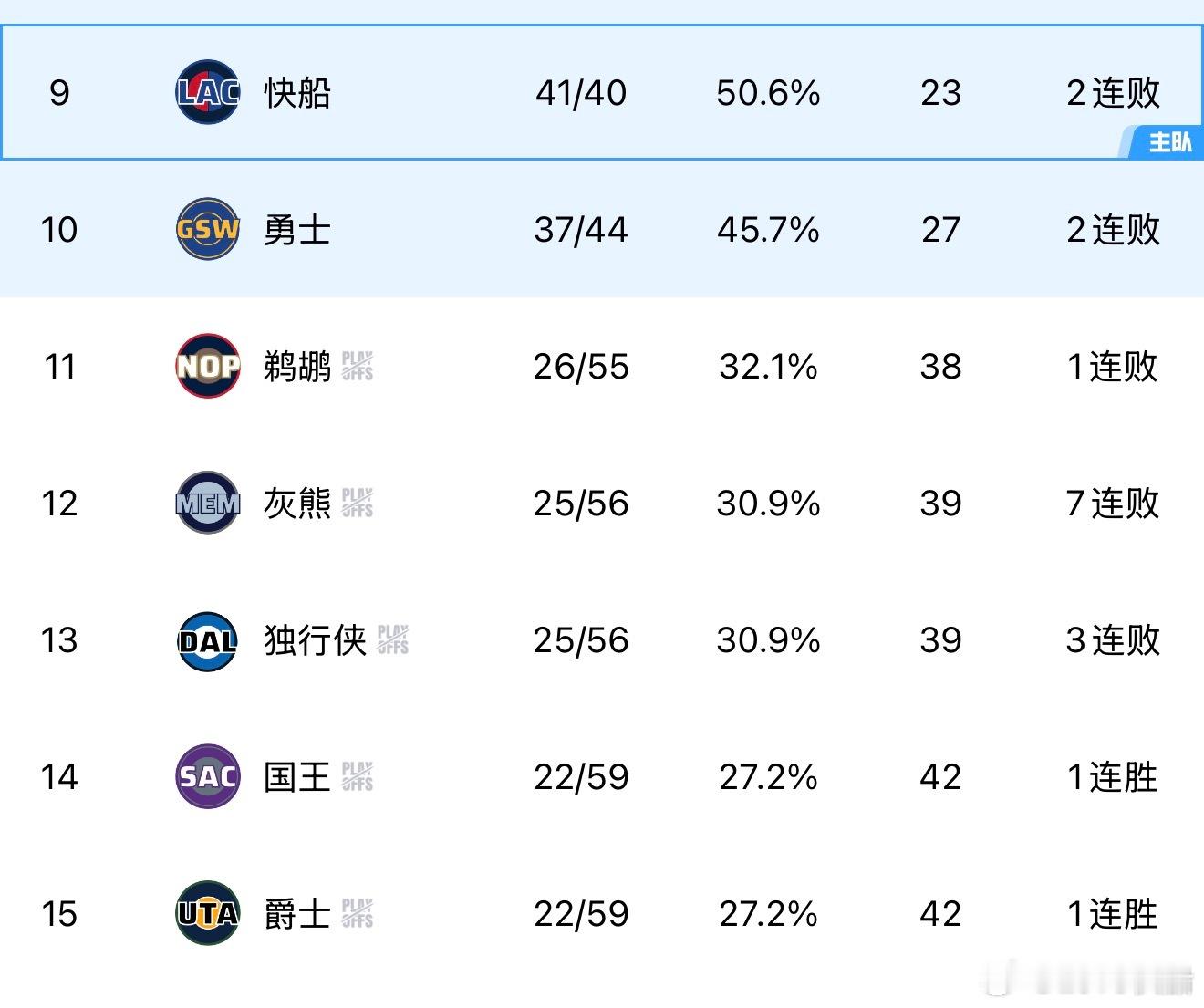
Task: Select the SAC Kings team logo
Action: (x=206, y=777)
